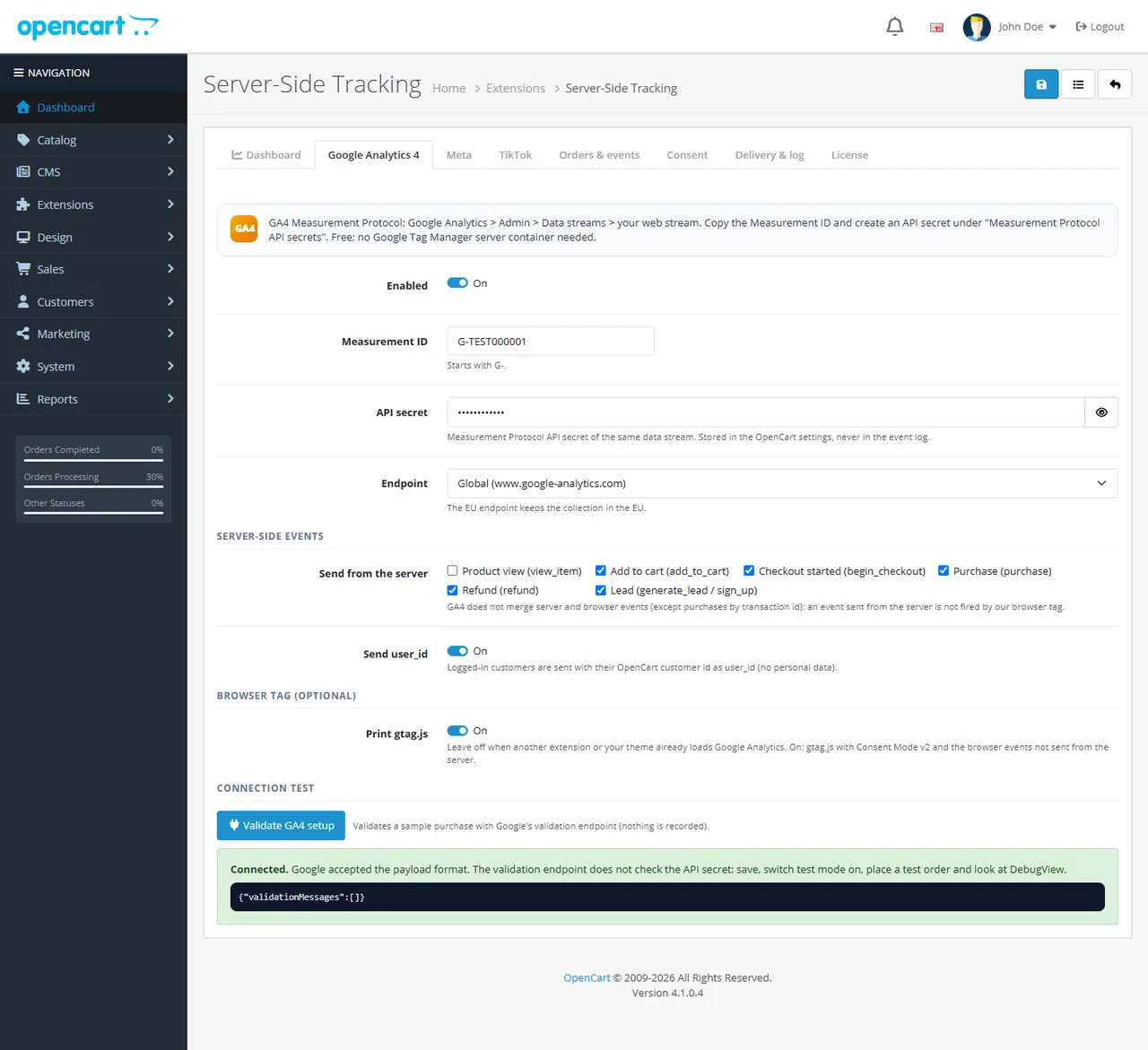Check the Product view (view_item) checkbox
This screenshot has width=1148, height=1050.
tap(453, 570)
